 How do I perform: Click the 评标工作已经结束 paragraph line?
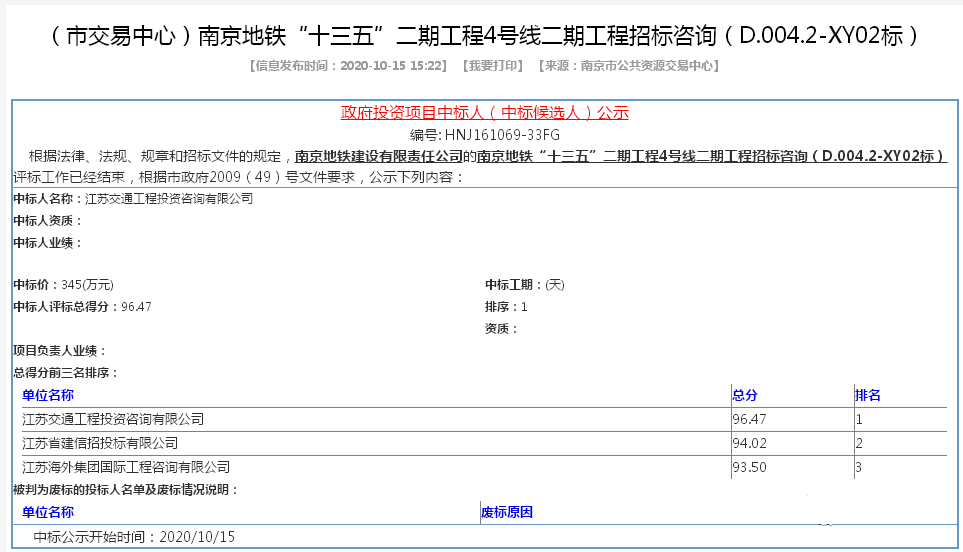tap(238, 177)
